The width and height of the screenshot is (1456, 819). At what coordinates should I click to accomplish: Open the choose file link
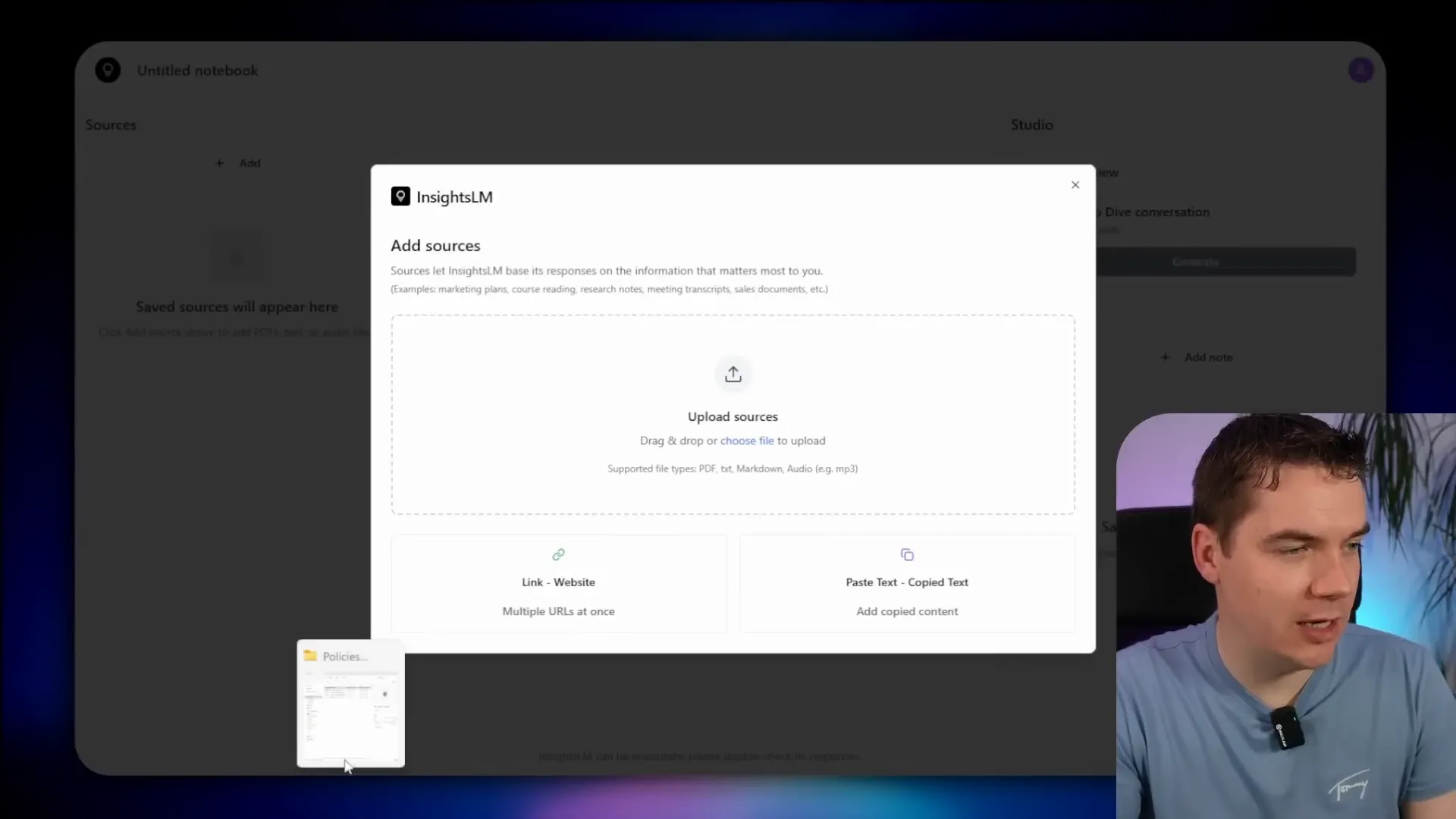(x=747, y=441)
